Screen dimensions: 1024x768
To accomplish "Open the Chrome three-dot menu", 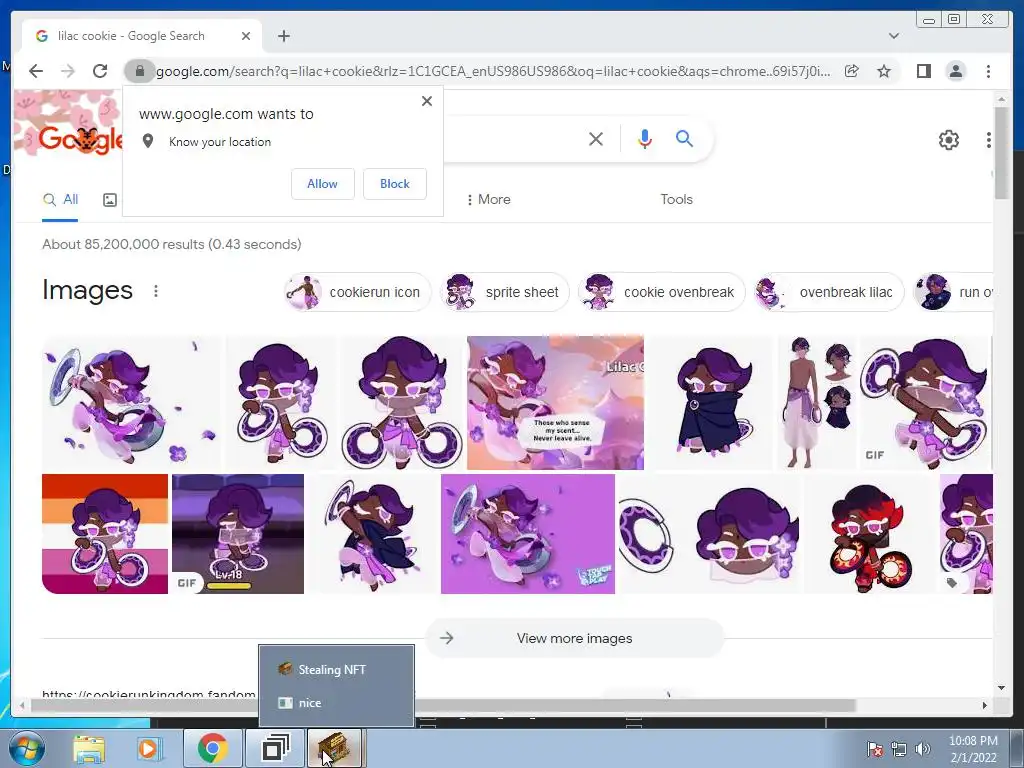I will [x=988, y=71].
